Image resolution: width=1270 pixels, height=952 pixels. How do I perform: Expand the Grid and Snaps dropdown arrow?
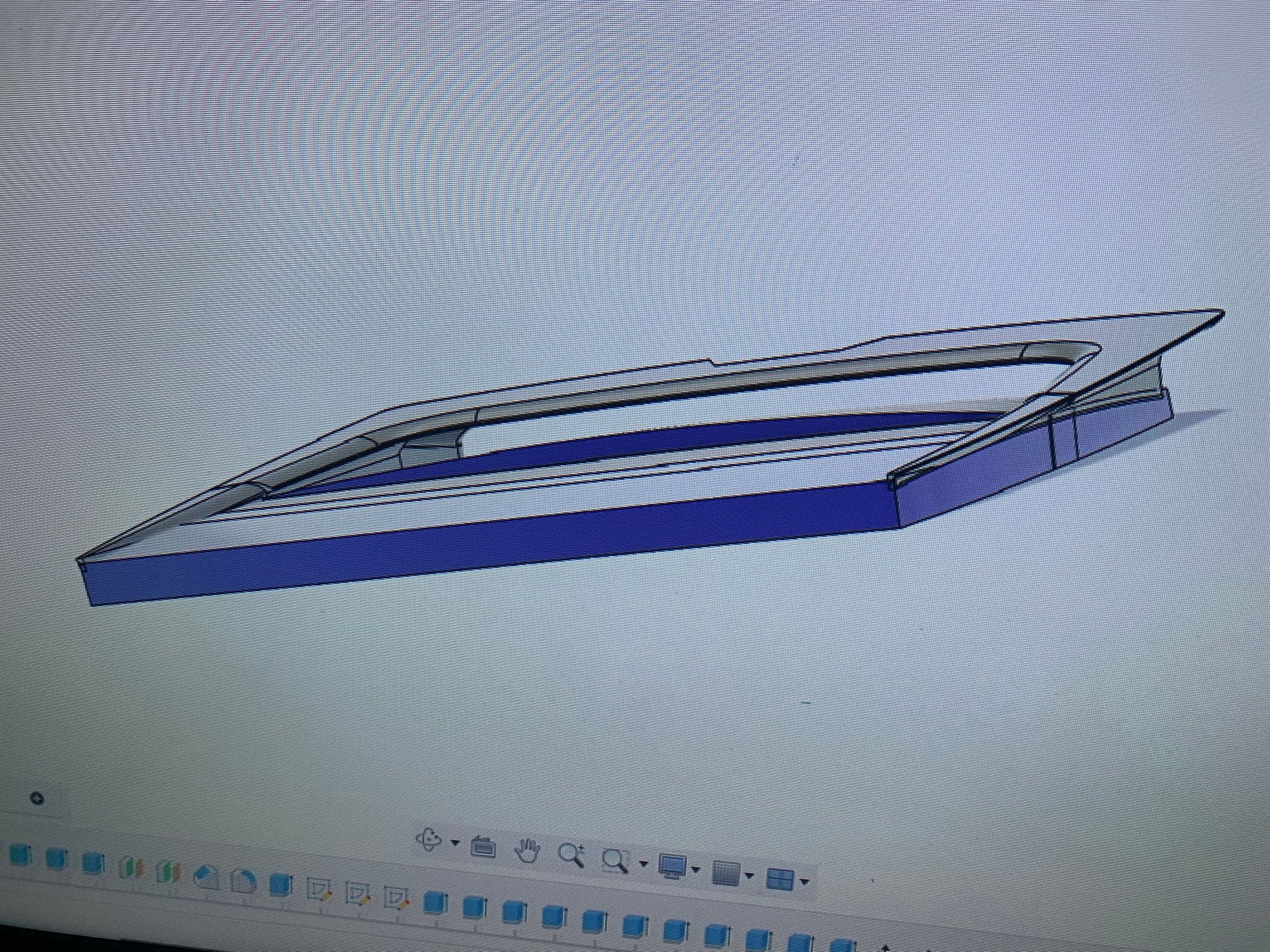tap(750, 876)
